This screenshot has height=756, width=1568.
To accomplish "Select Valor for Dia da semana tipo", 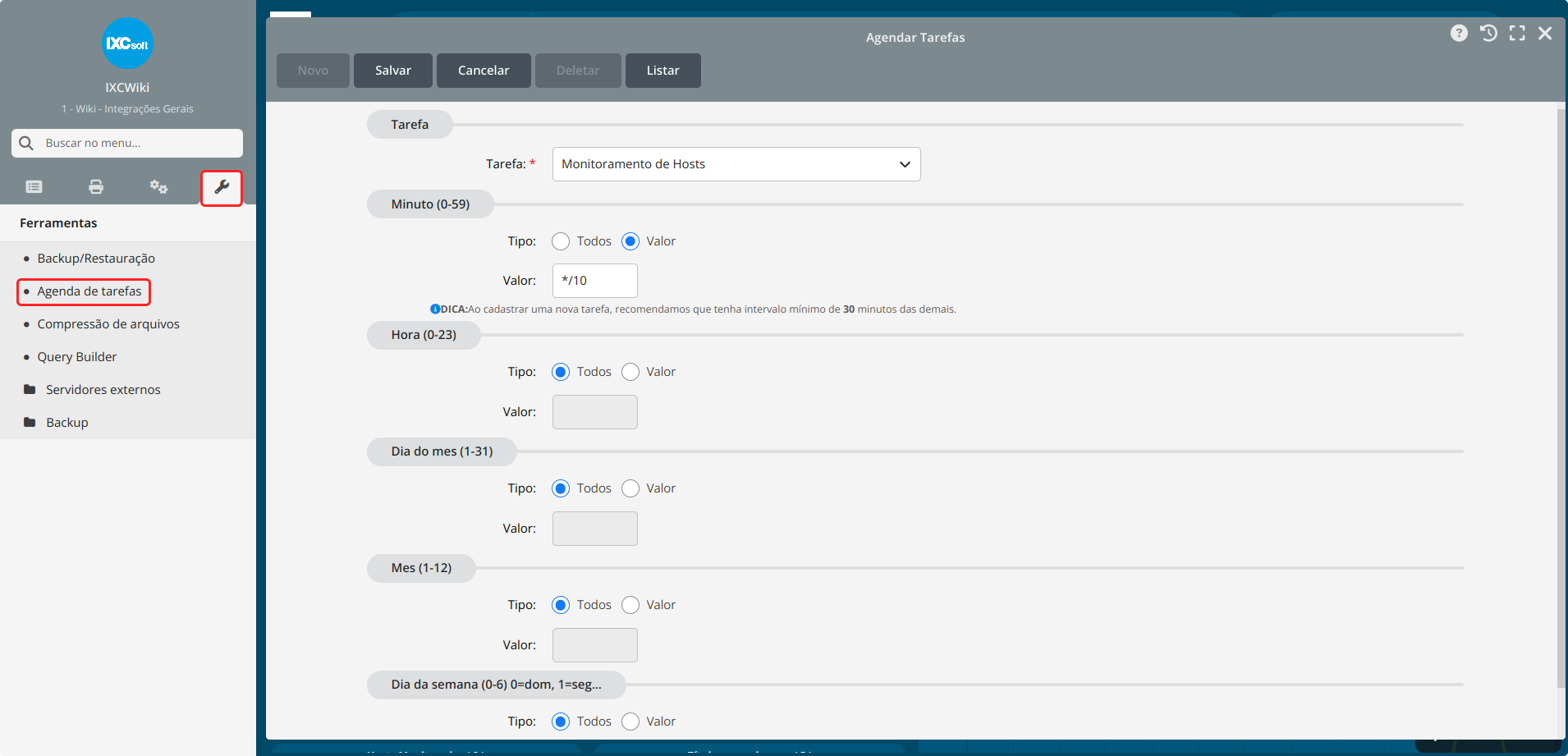I will tap(630, 722).
